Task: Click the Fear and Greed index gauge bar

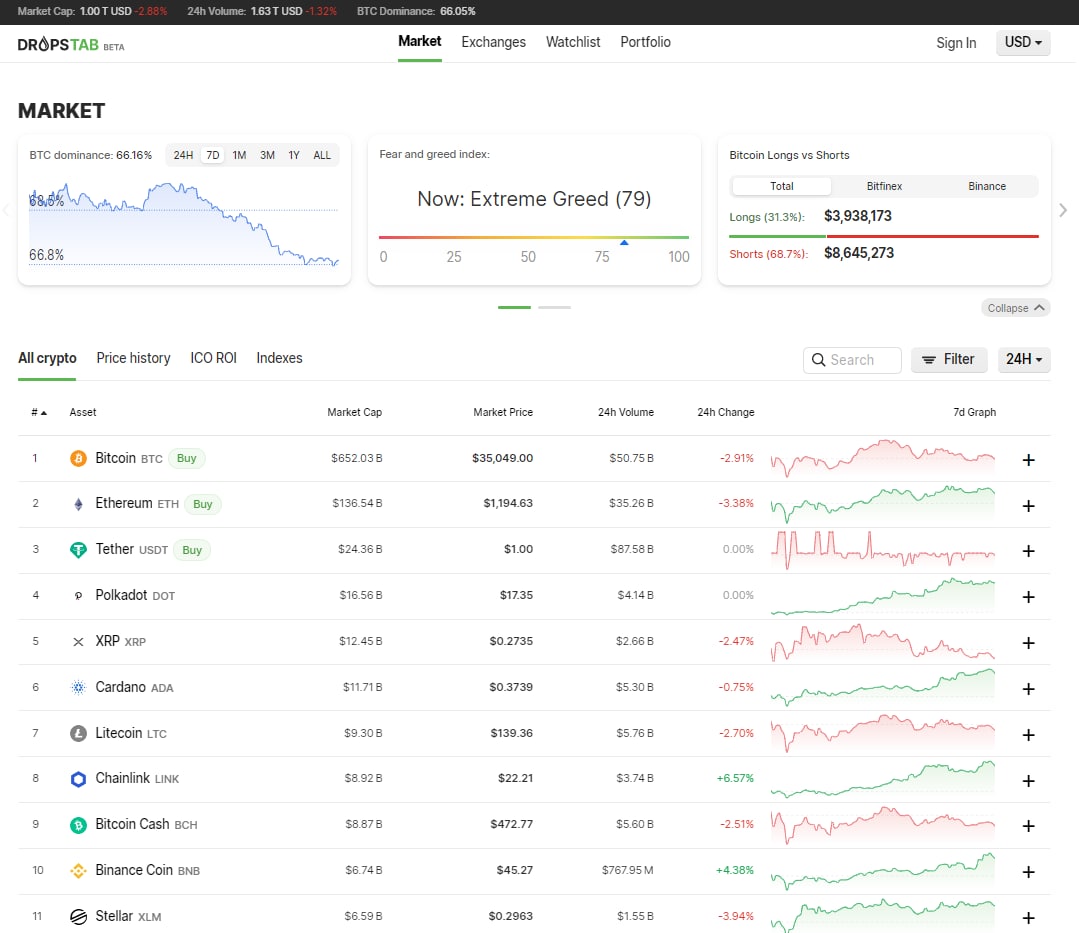Action: [534, 238]
